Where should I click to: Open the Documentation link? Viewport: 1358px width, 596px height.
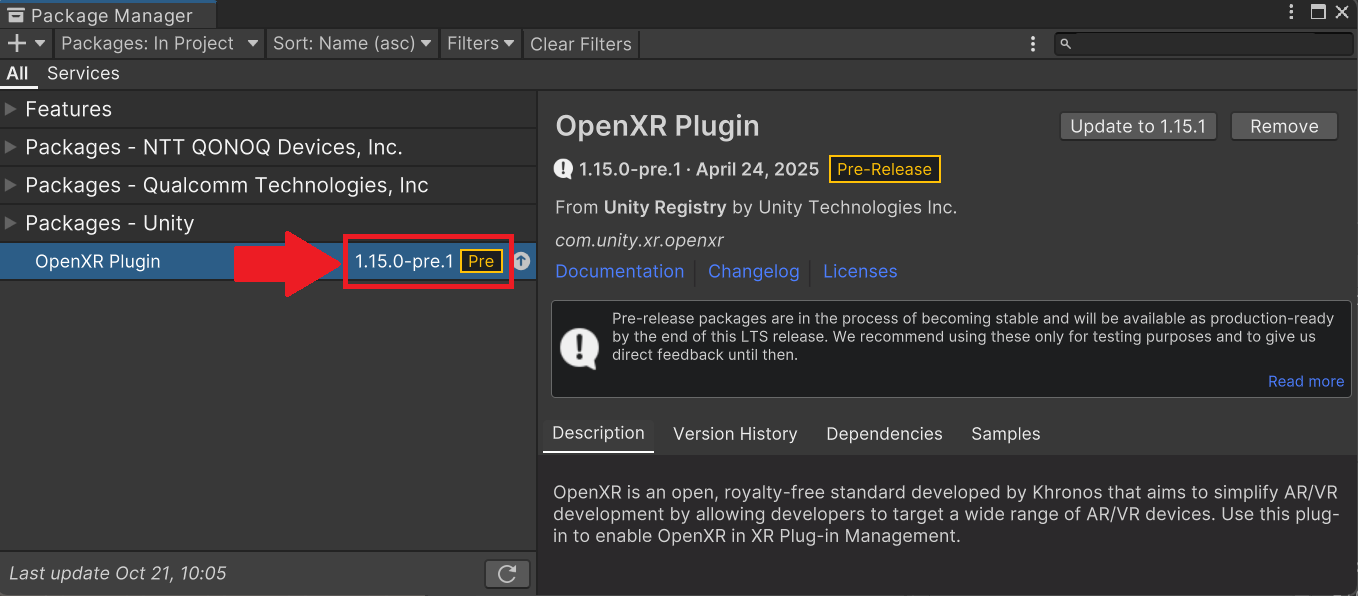(620, 271)
